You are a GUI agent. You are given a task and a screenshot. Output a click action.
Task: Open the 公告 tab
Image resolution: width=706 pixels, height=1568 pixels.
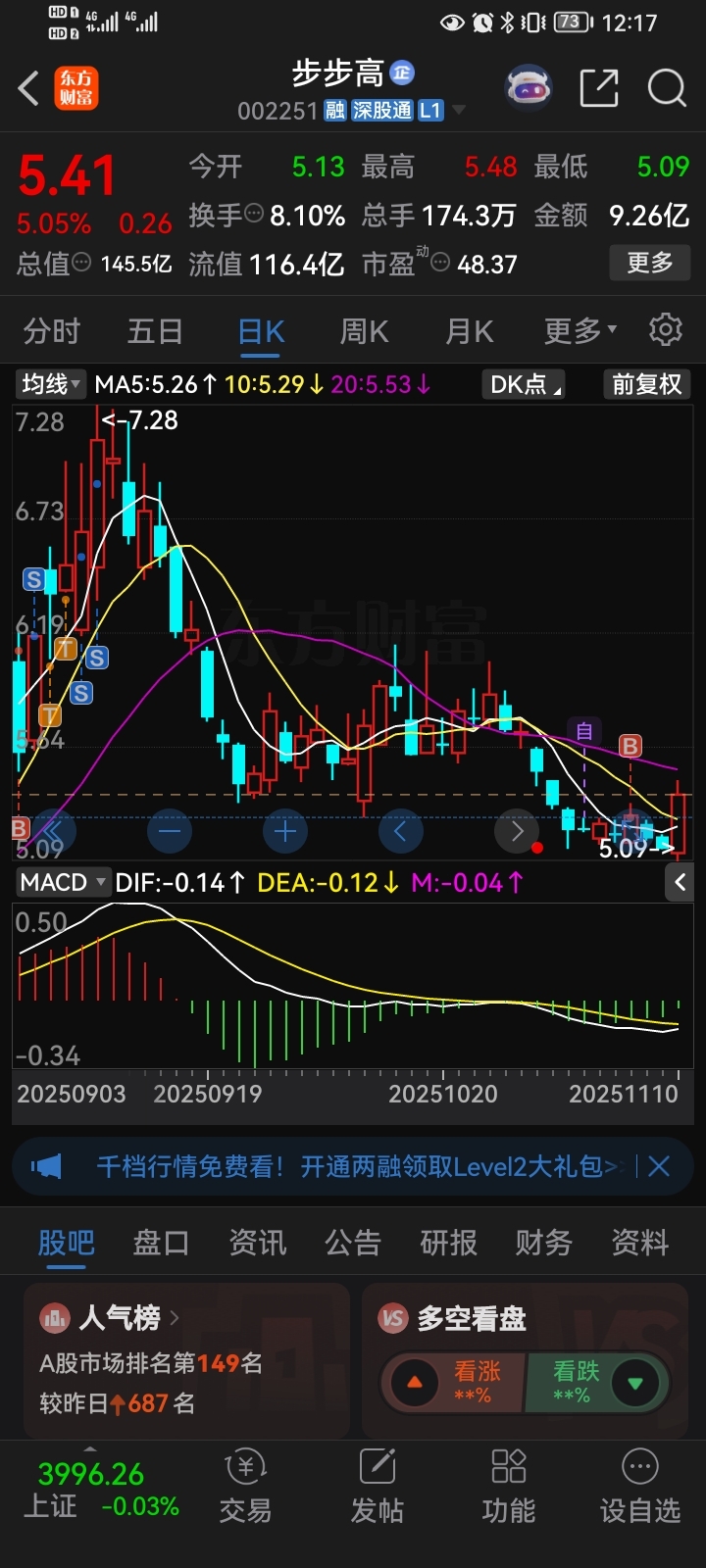tap(353, 1243)
